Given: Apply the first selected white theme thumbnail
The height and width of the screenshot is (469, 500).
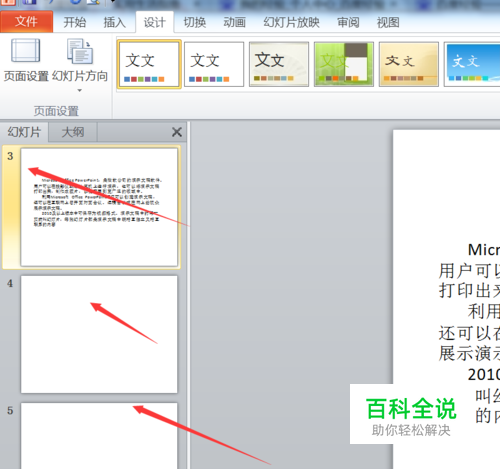Looking at the screenshot, I should (x=149, y=64).
